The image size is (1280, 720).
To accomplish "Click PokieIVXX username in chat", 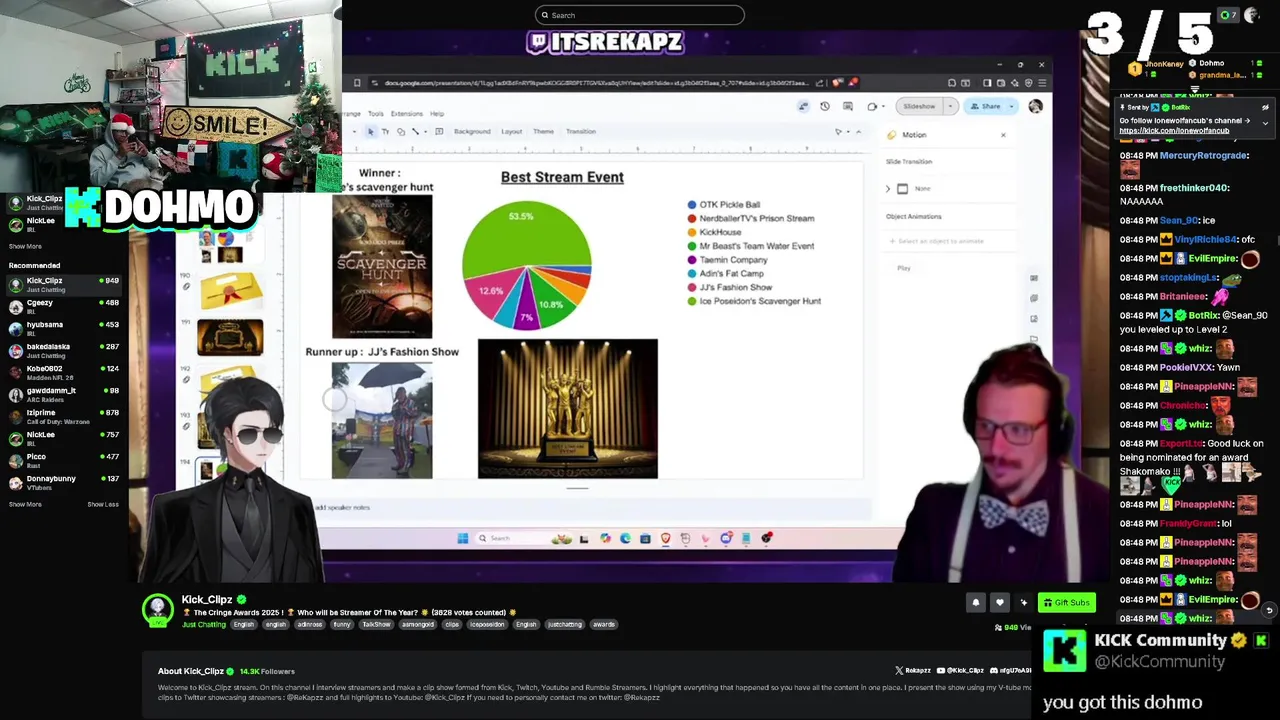I will click(1186, 368).
